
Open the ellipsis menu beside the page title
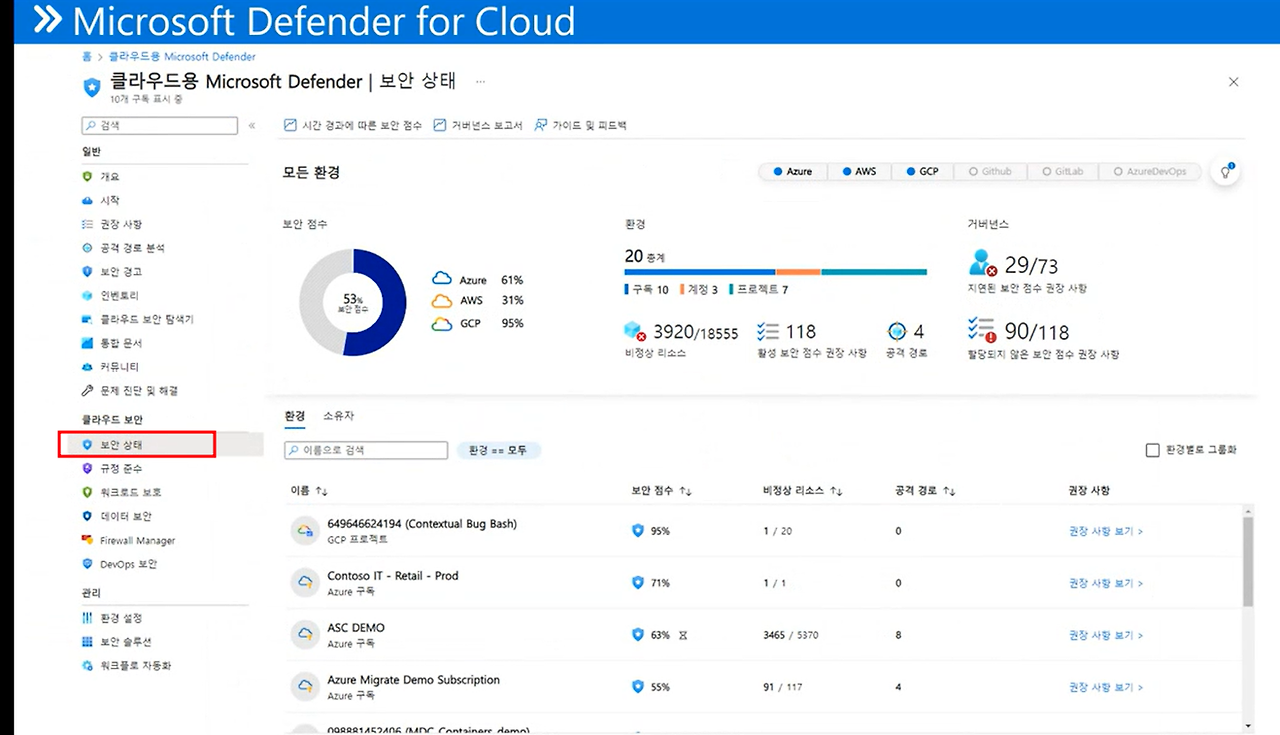(x=480, y=81)
